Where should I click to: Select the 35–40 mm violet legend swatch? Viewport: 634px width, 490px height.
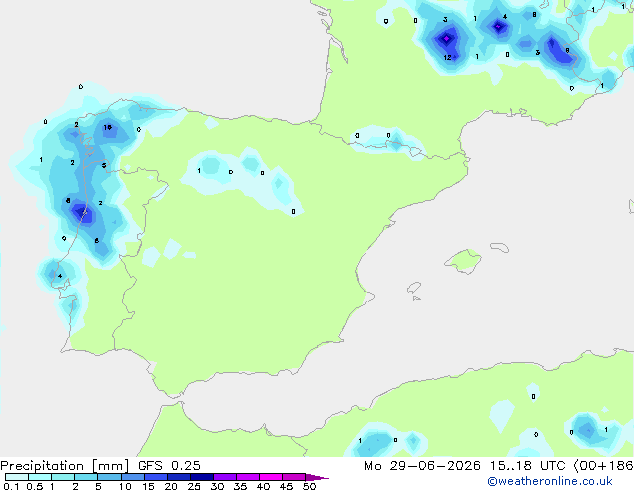tap(248, 477)
